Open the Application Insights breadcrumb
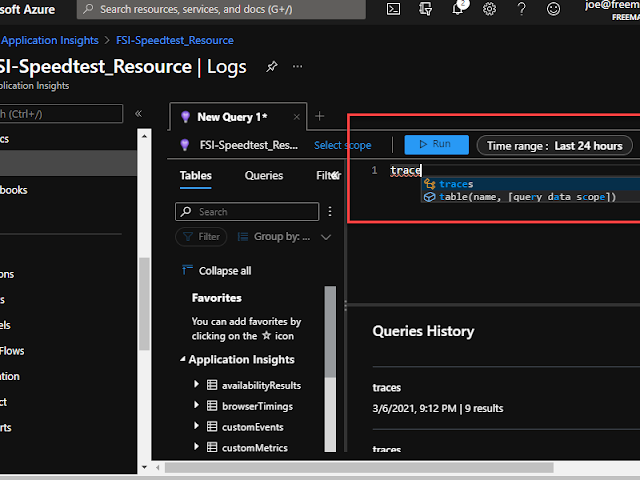Viewport: 640px width, 480px height. pos(50,40)
